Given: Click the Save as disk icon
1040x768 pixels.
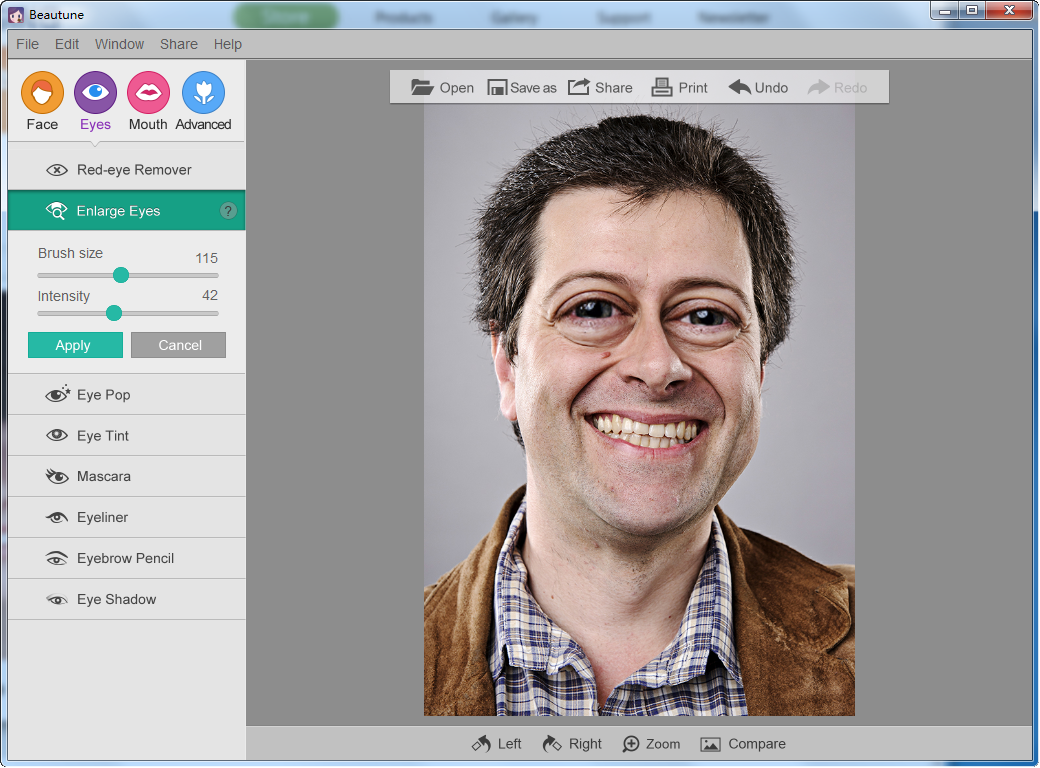Looking at the screenshot, I should pos(497,88).
